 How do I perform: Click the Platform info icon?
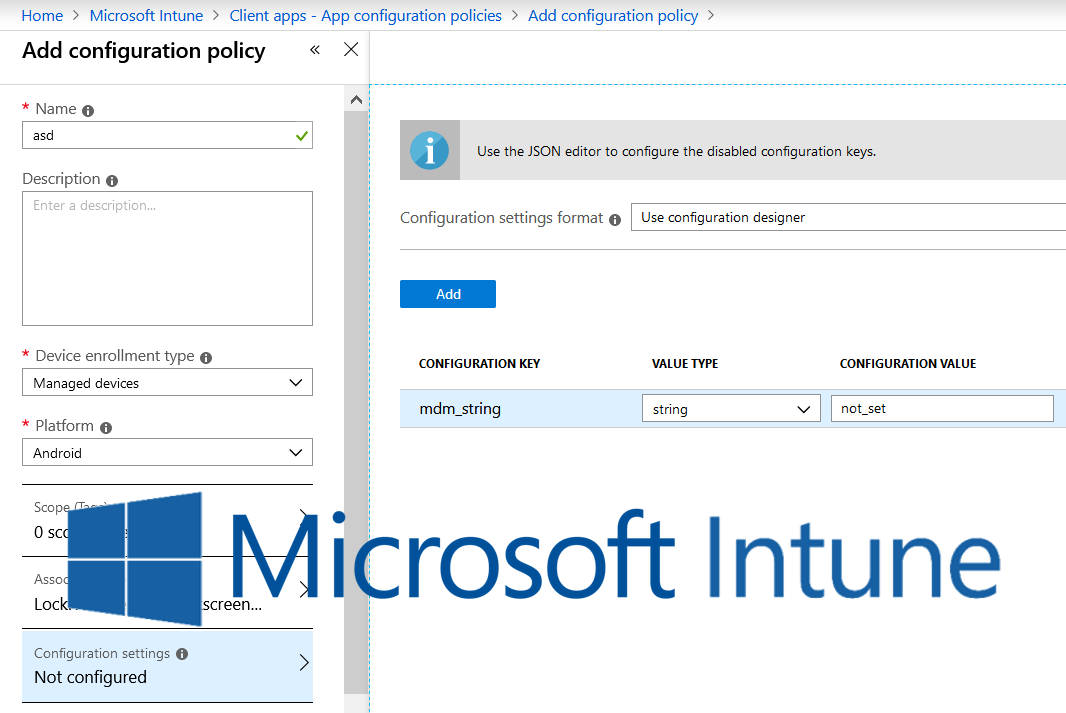[x=106, y=428]
